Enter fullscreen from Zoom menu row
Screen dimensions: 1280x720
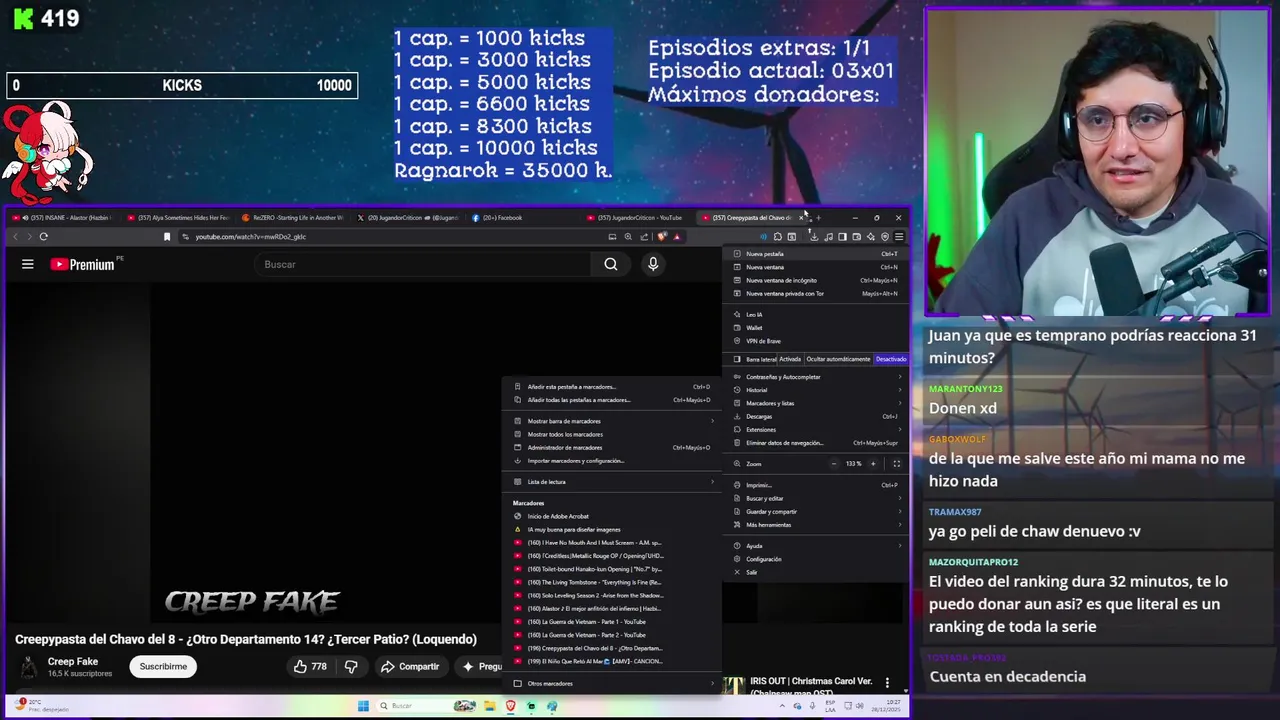pyautogui.click(x=896, y=464)
